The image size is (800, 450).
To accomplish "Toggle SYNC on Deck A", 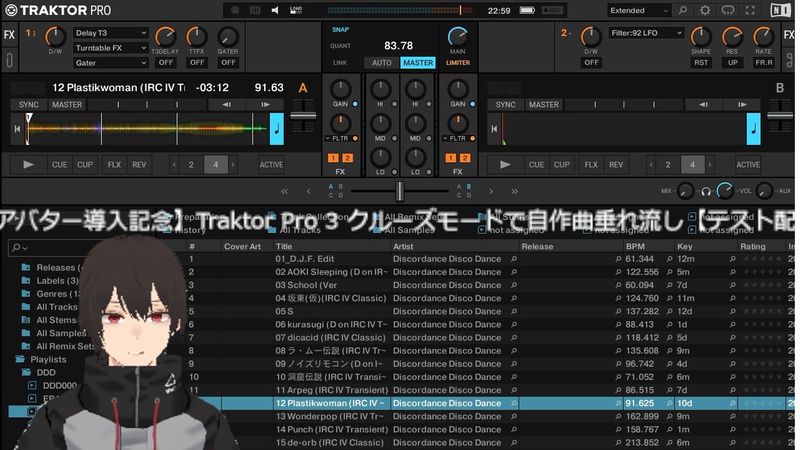I will (x=29, y=104).
